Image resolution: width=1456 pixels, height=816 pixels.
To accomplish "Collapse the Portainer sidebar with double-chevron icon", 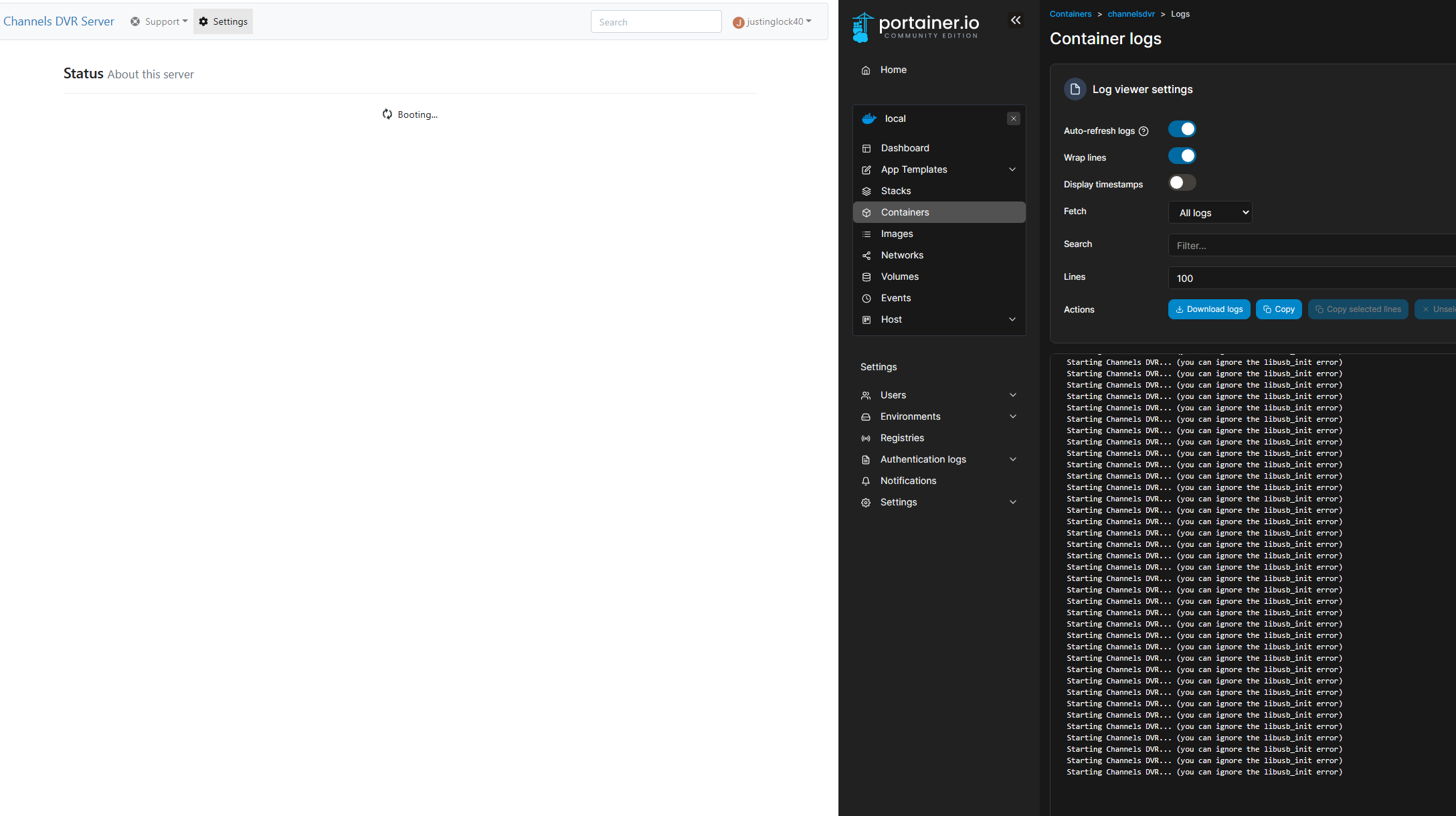I will point(1015,20).
